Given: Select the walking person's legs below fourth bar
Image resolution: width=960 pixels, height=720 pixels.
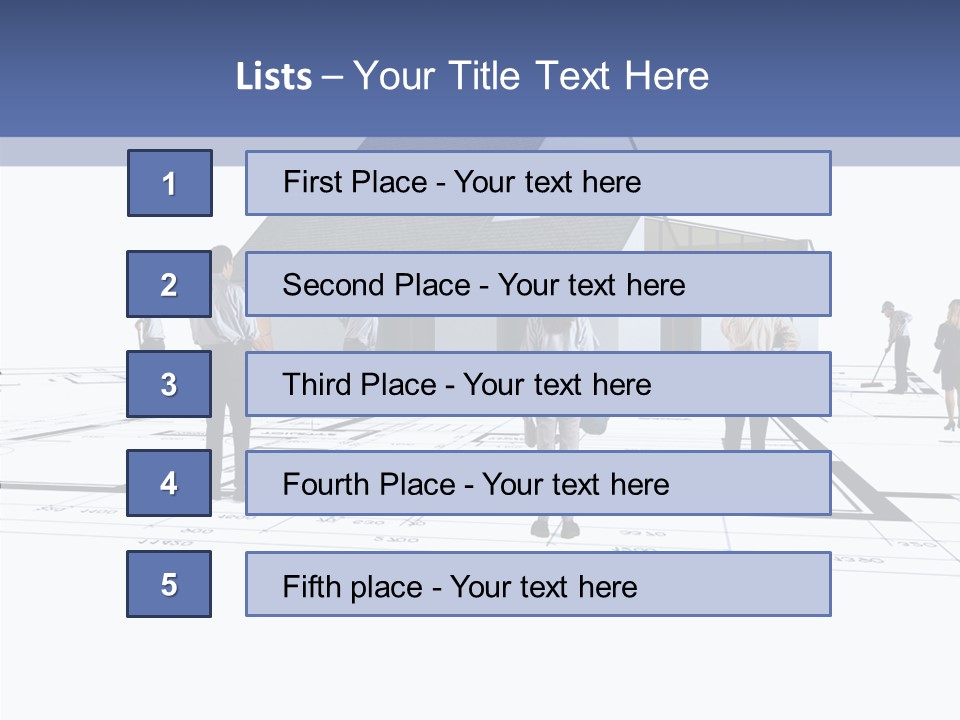Looking at the screenshot, I should click(x=555, y=527).
